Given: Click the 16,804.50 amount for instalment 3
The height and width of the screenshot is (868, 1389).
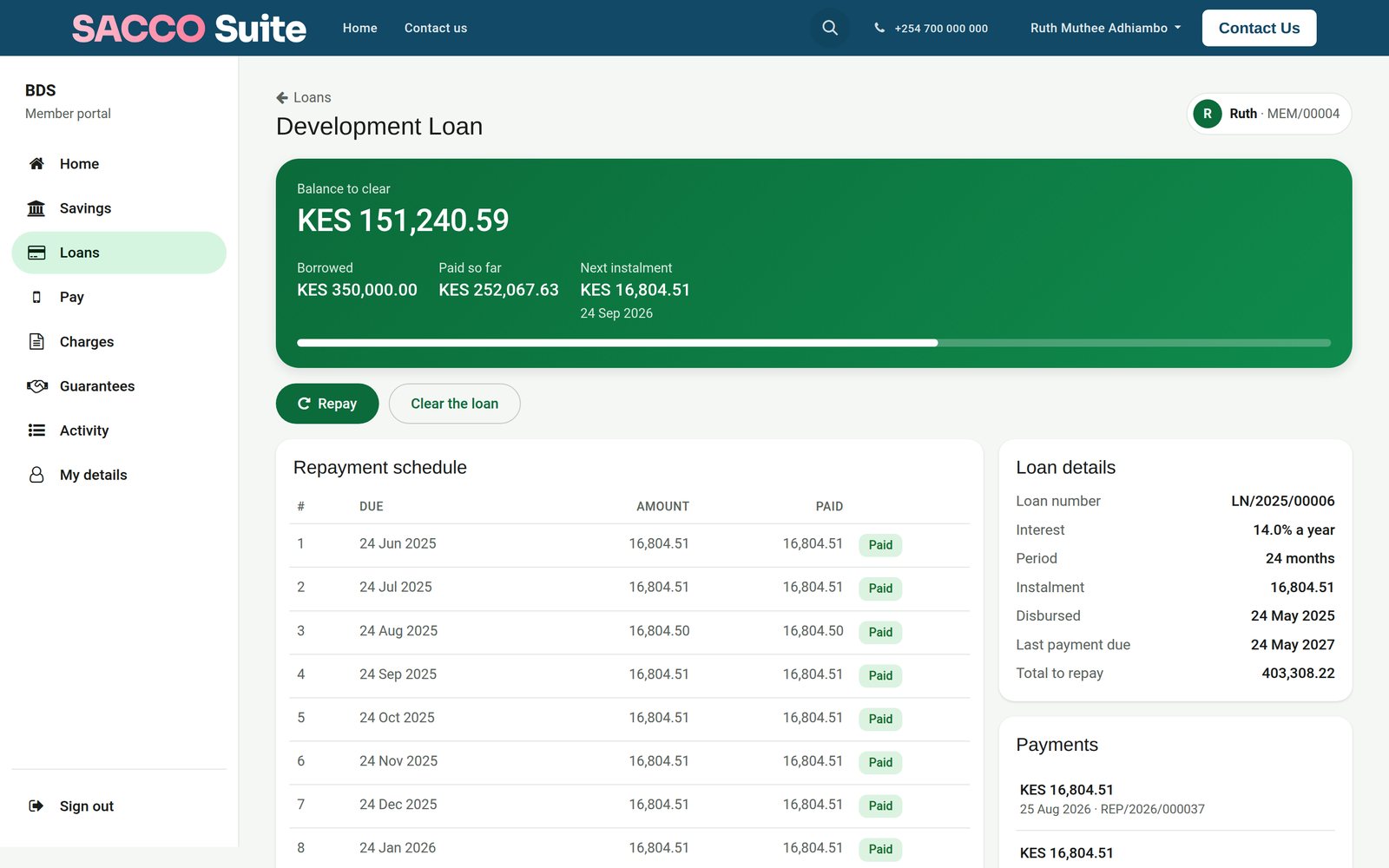Looking at the screenshot, I should click(659, 631).
